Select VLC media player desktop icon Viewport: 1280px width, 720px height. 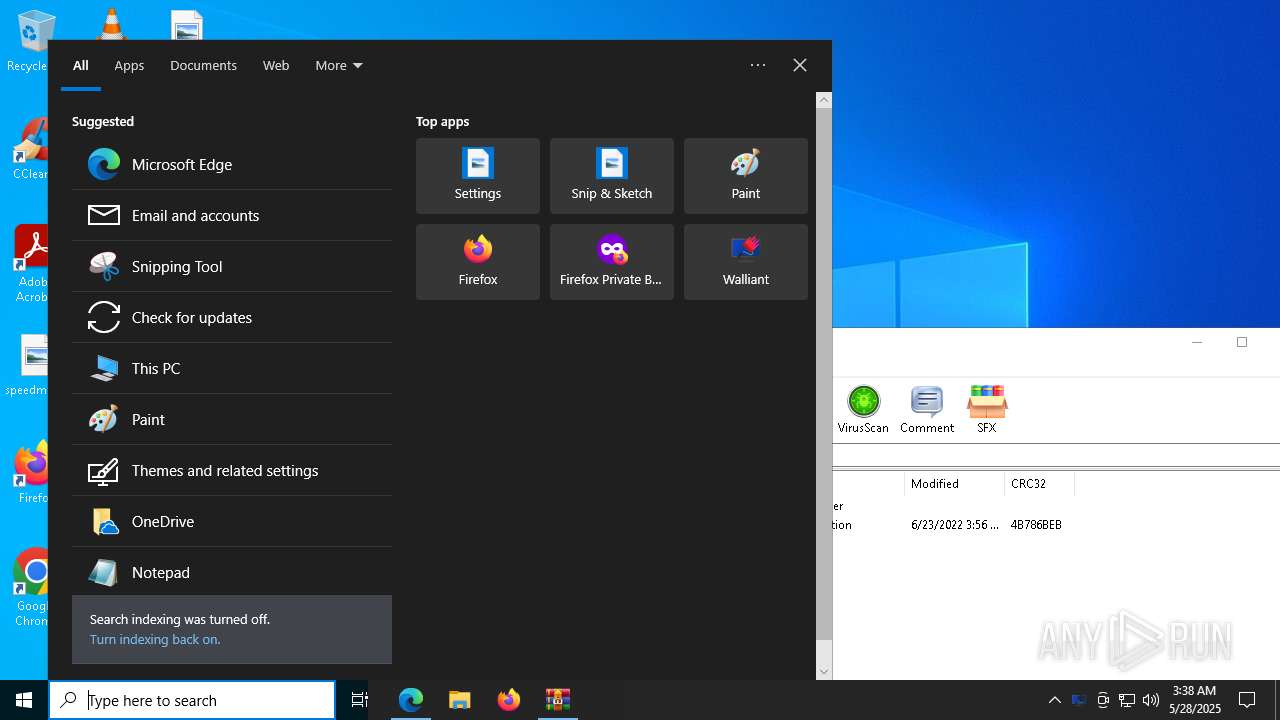[x=111, y=24]
